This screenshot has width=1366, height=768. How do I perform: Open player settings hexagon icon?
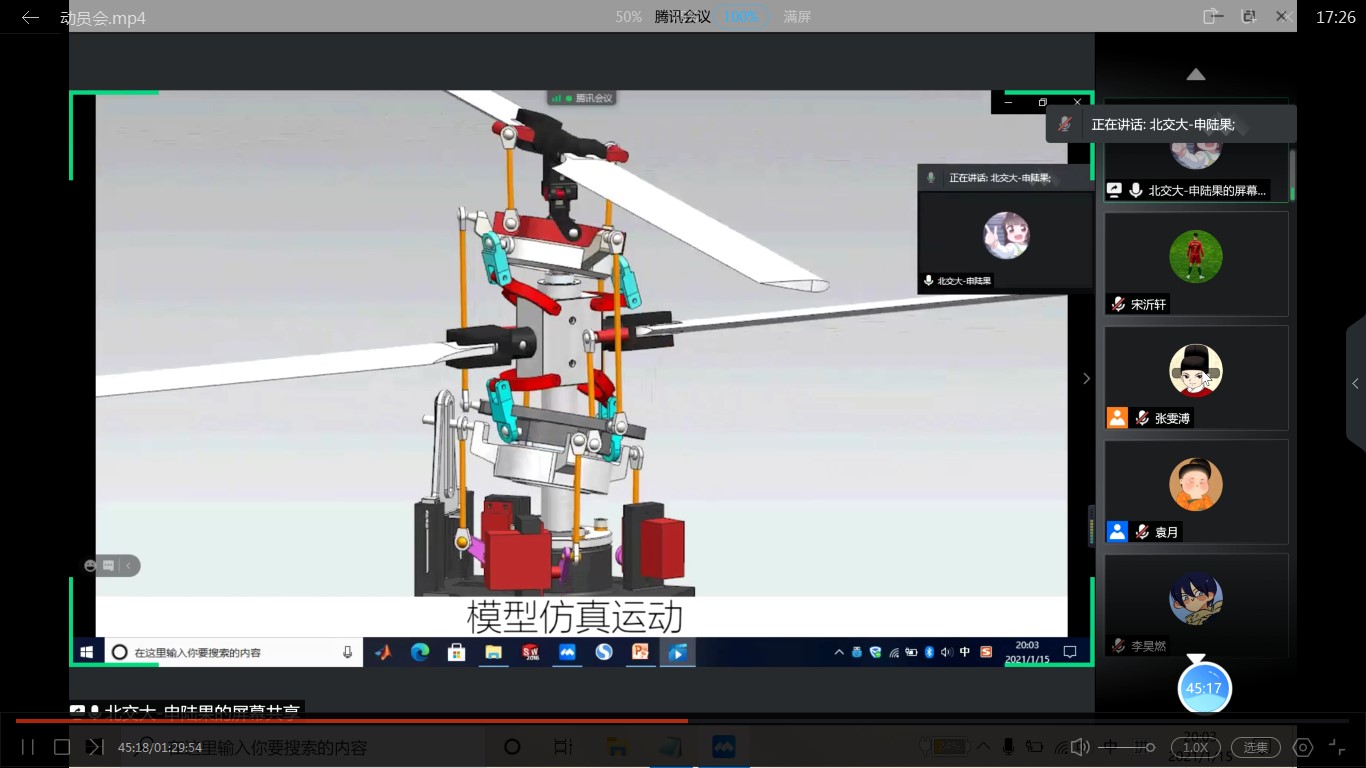click(x=1302, y=747)
